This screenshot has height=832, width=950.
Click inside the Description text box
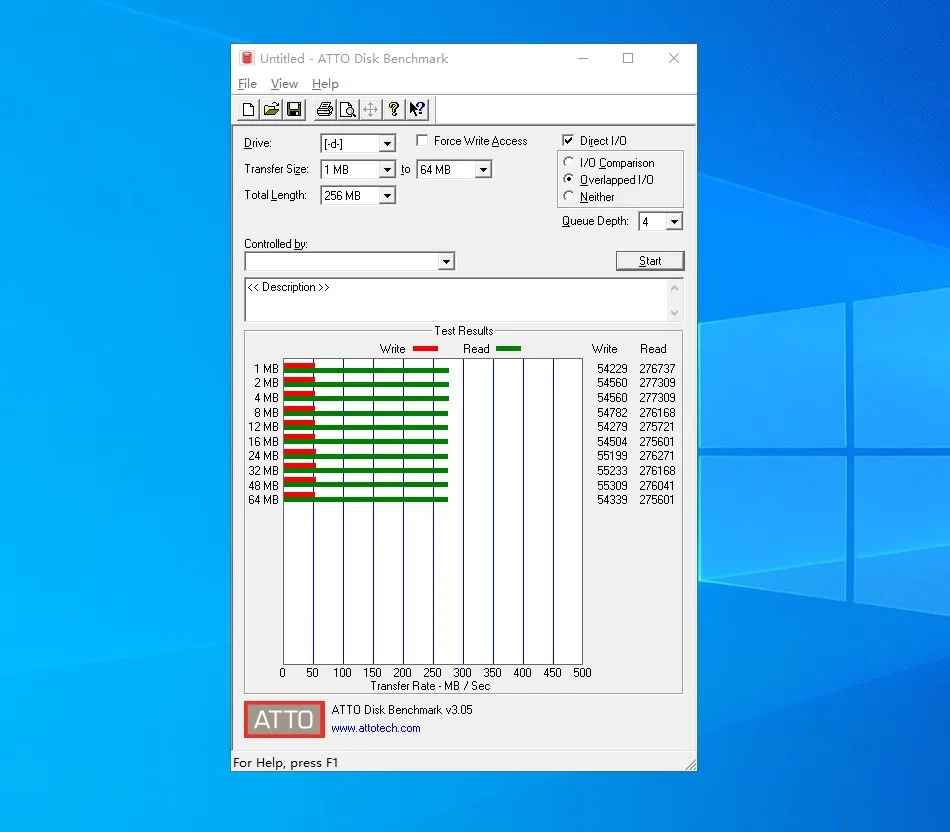click(x=457, y=300)
